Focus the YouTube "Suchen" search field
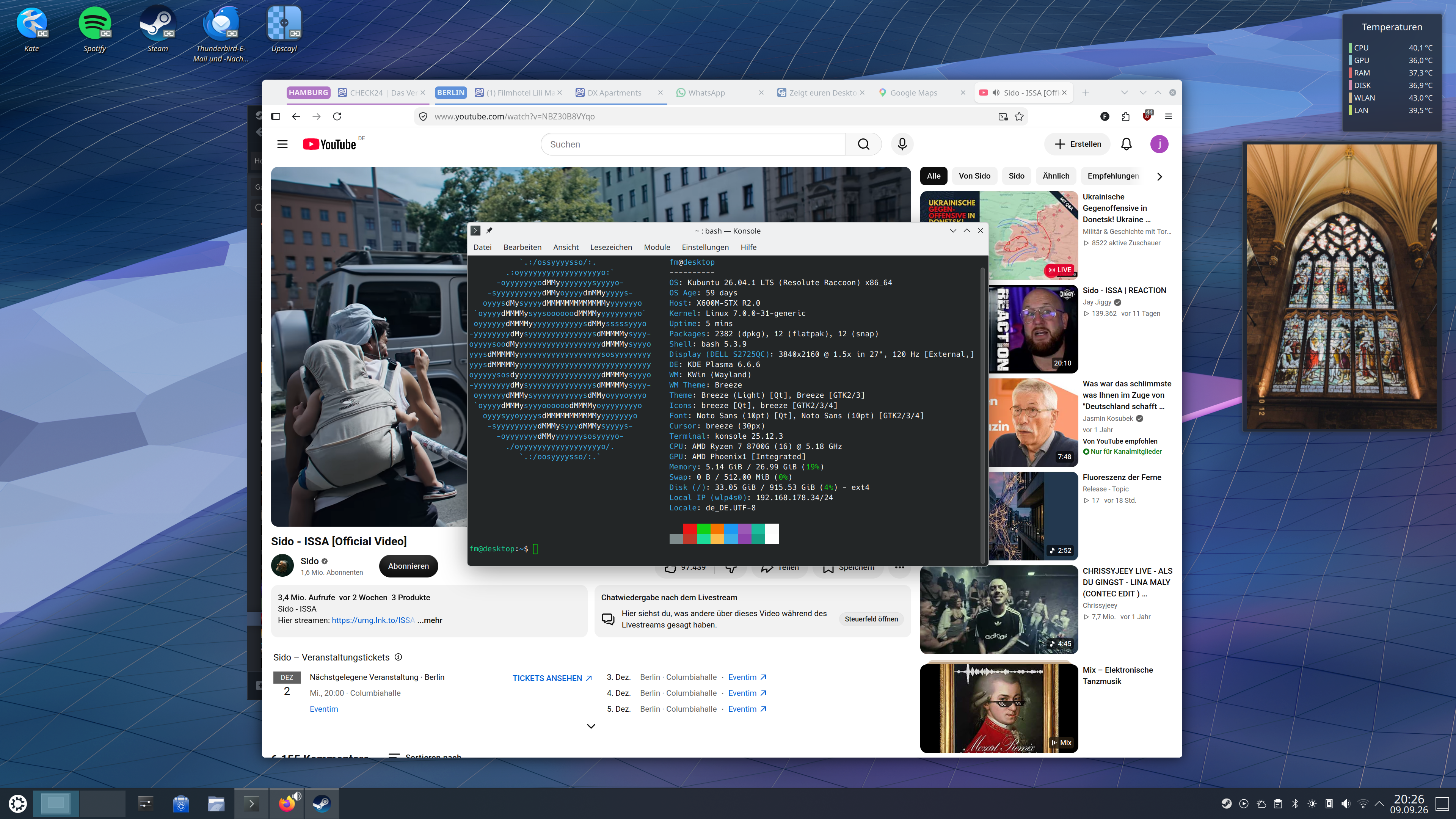 (693, 144)
